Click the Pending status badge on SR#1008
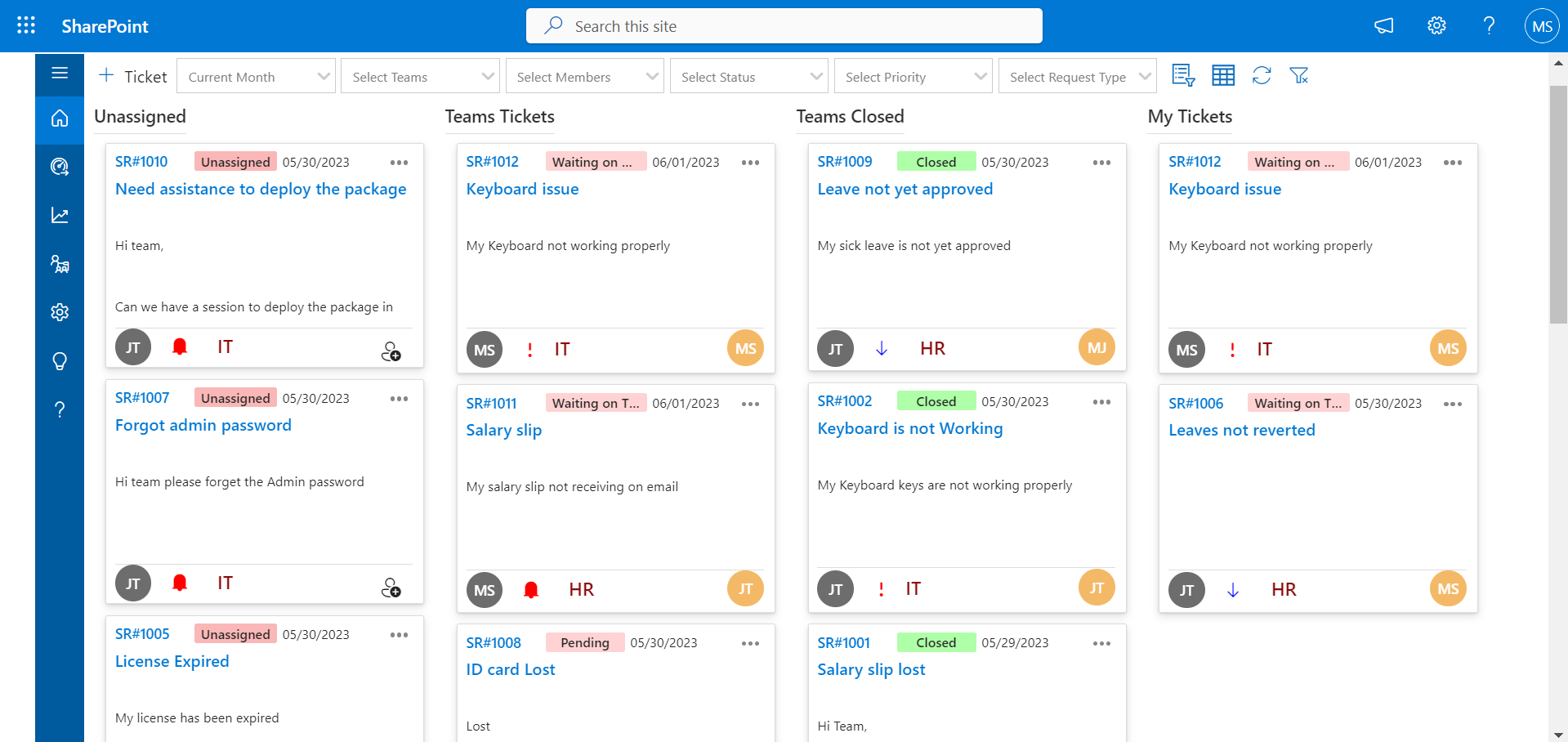Screen dimensions: 1568x742 pyautogui.click(x=585, y=642)
